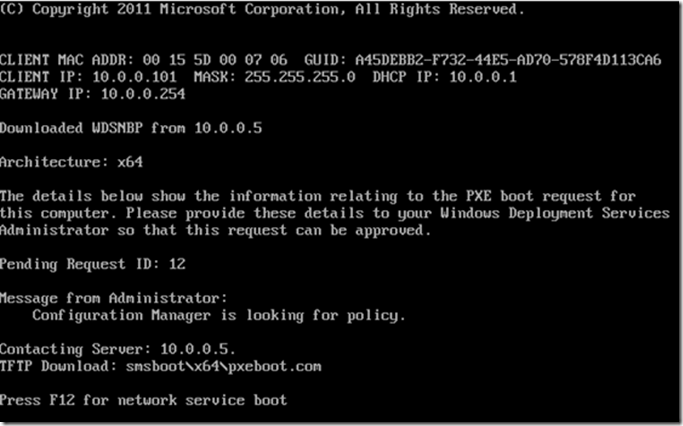Click the word Administrator in the paragraph

(54, 230)
